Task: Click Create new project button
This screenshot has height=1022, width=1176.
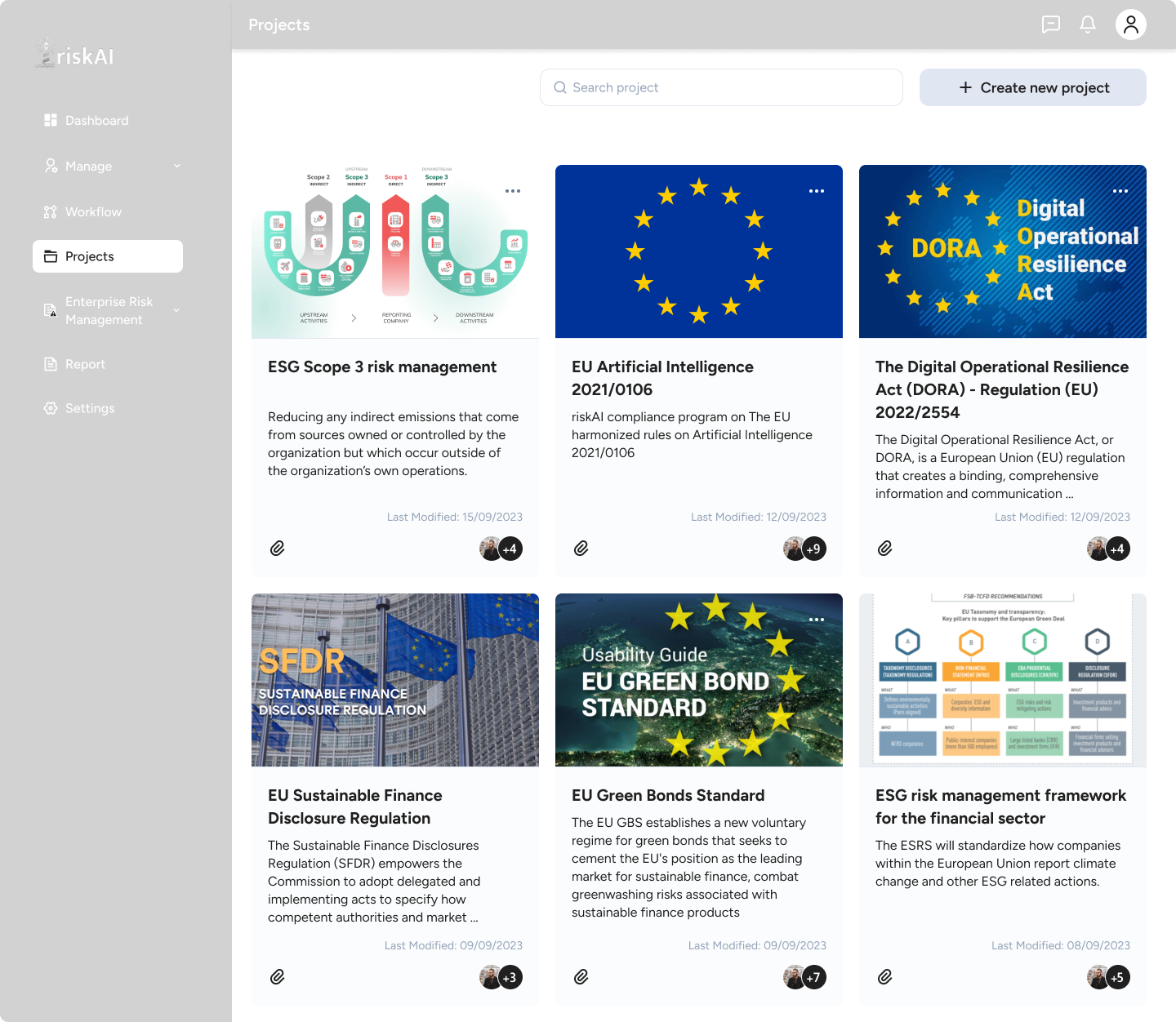Action: tap(1032, 87)
